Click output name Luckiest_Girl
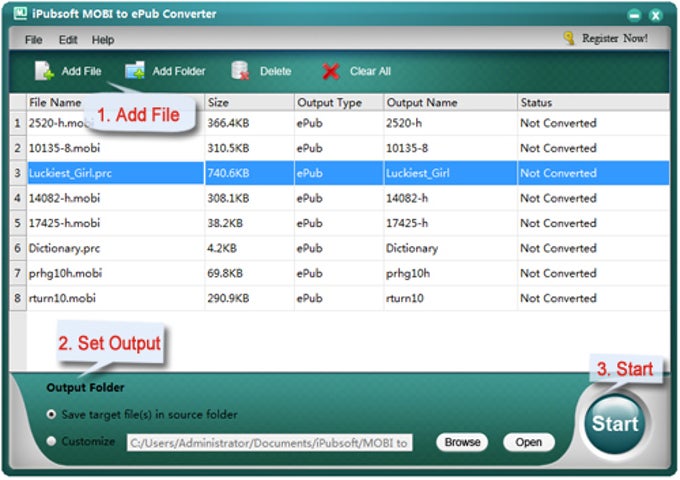Image resolution: width=680 pixels, height=480 pixels. (418, 173)
